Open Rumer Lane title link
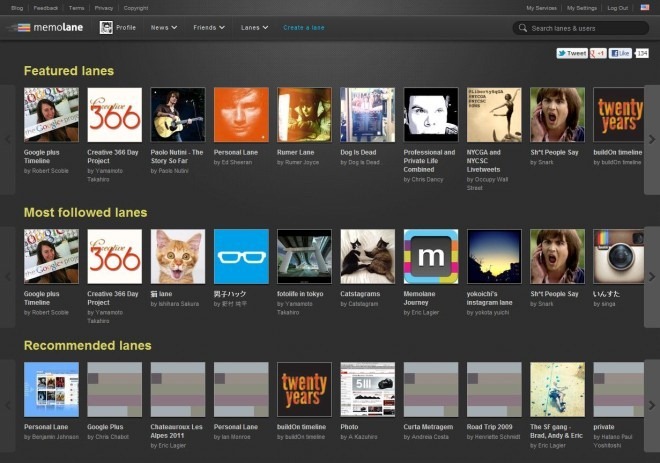 tap(295, 152)
